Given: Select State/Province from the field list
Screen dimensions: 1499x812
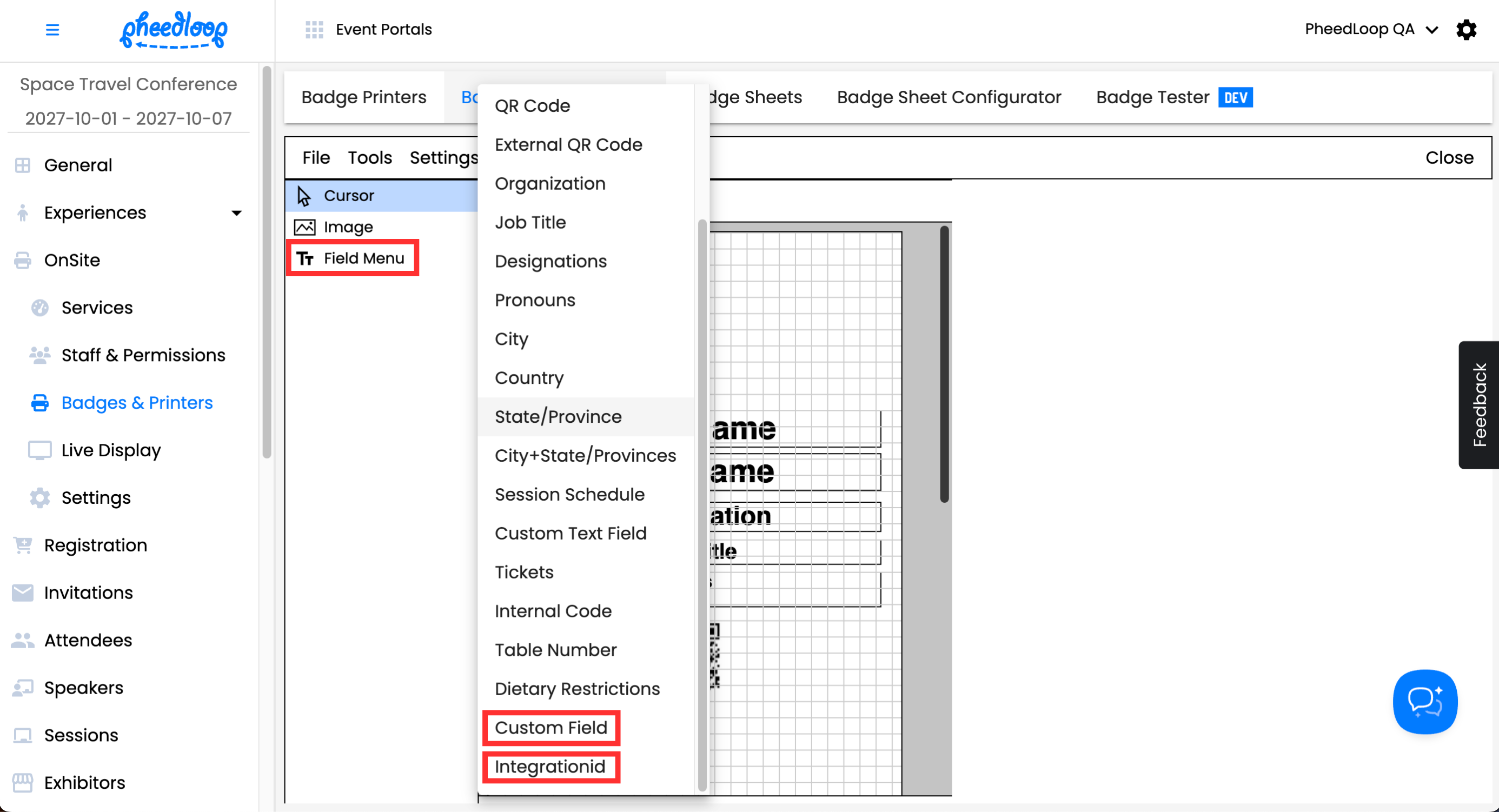Looking at the screenshot, I should pyautogui.click(x=558, y=416).
